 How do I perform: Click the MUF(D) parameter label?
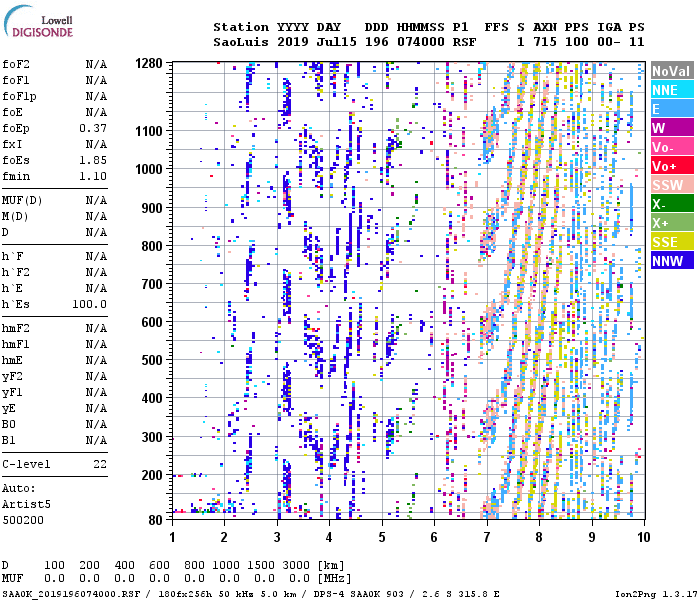coord(22,200)
